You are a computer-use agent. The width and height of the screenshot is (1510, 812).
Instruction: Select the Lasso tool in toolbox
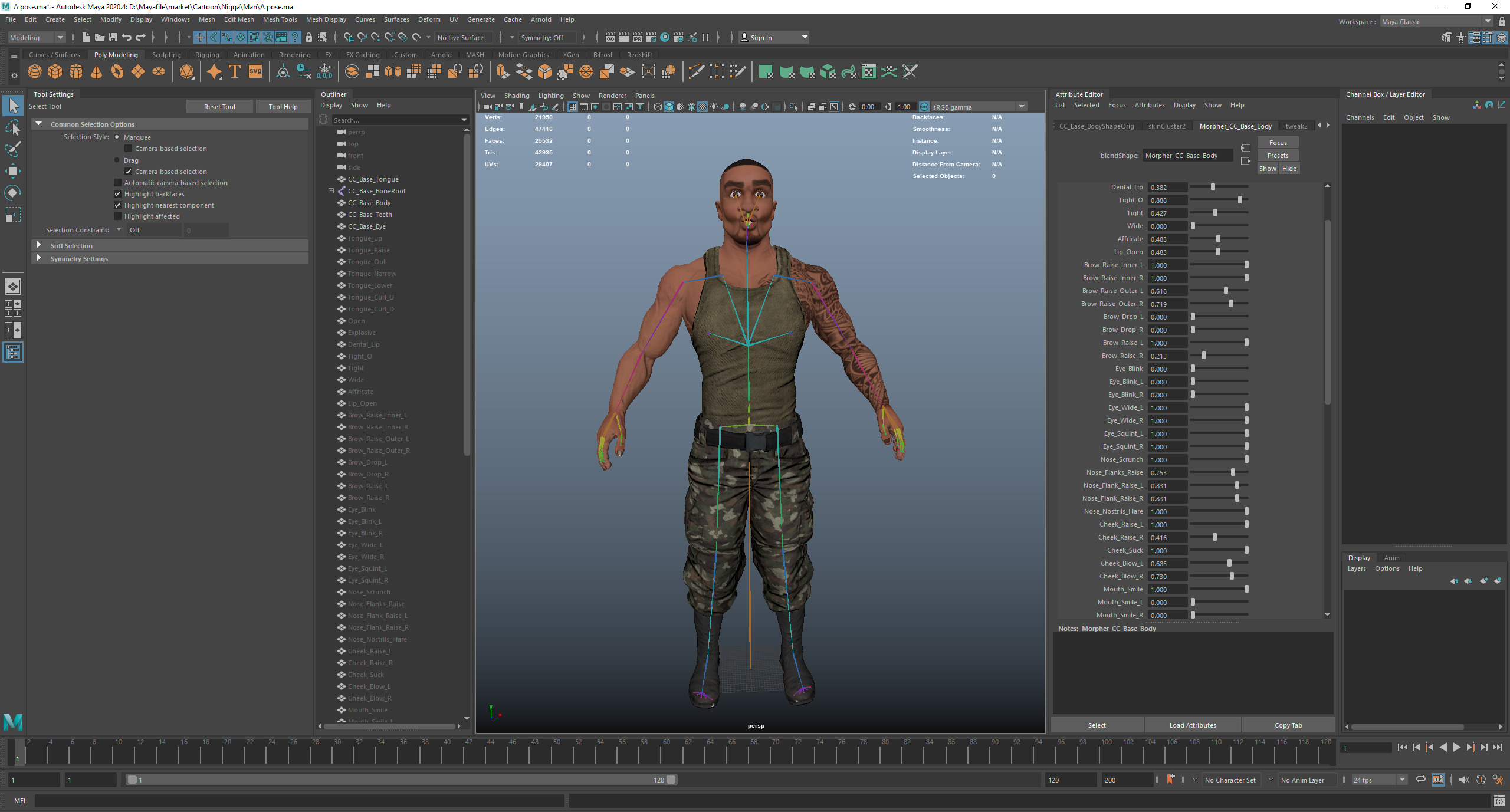pos(13,128)
